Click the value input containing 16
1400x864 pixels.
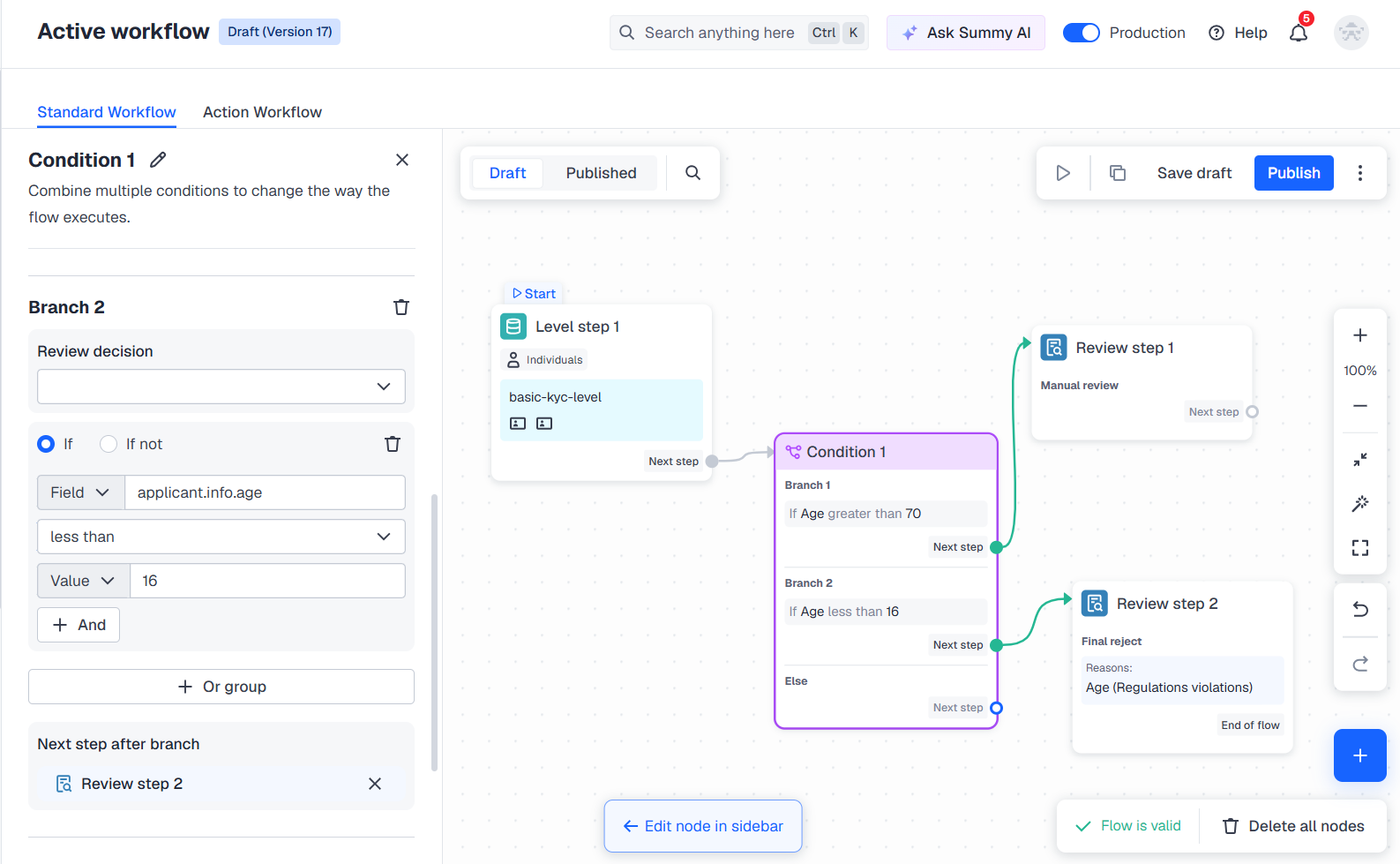click(268, 581)
